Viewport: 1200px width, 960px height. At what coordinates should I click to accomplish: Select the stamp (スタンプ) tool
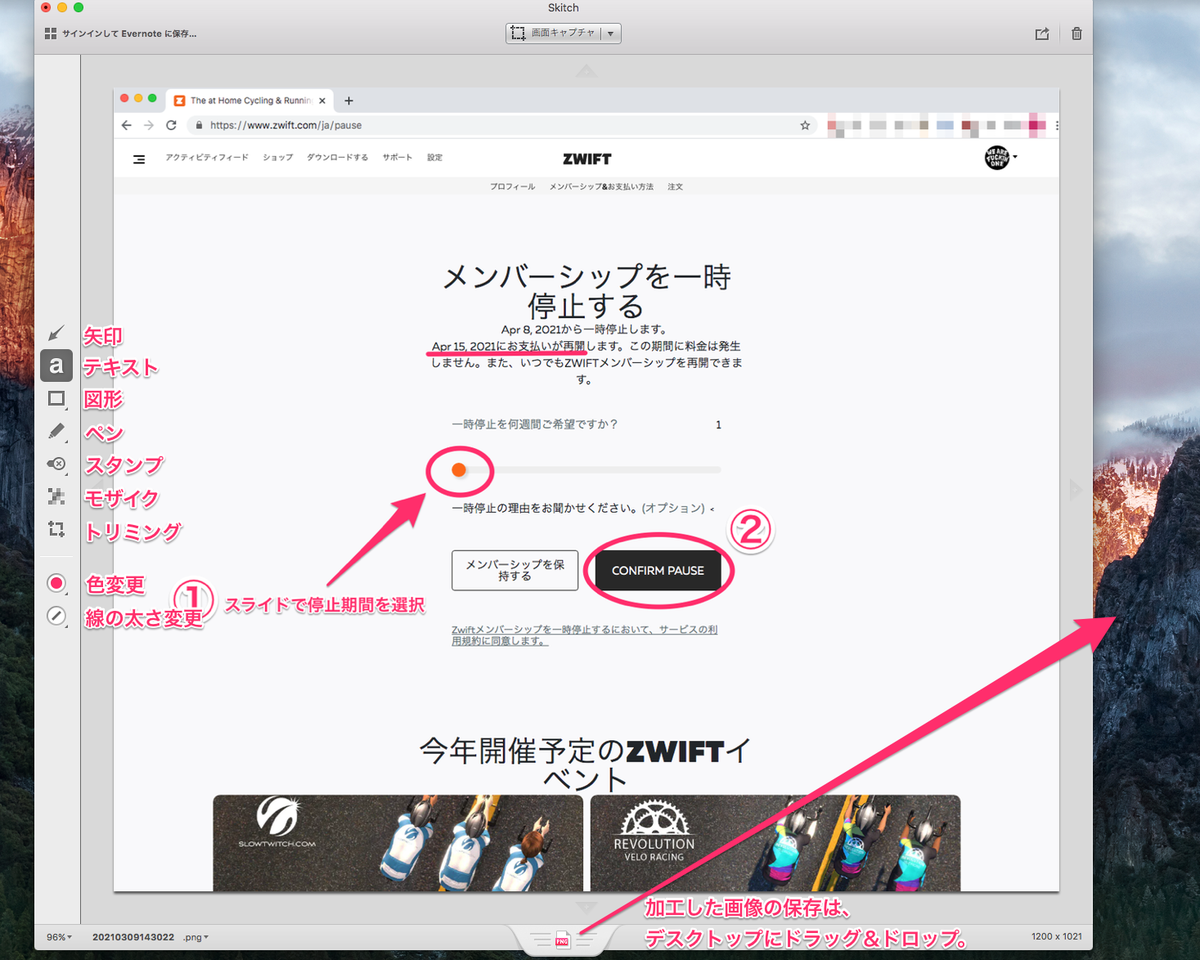coord(56,464)
